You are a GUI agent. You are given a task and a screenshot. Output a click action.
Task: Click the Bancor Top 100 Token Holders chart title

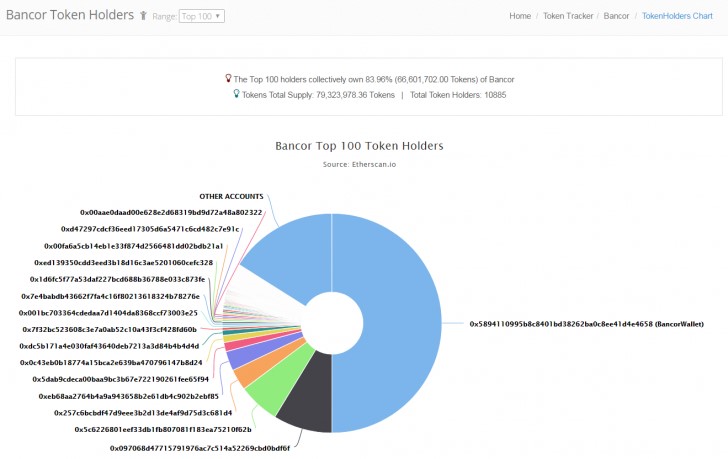tap(359, 146)
